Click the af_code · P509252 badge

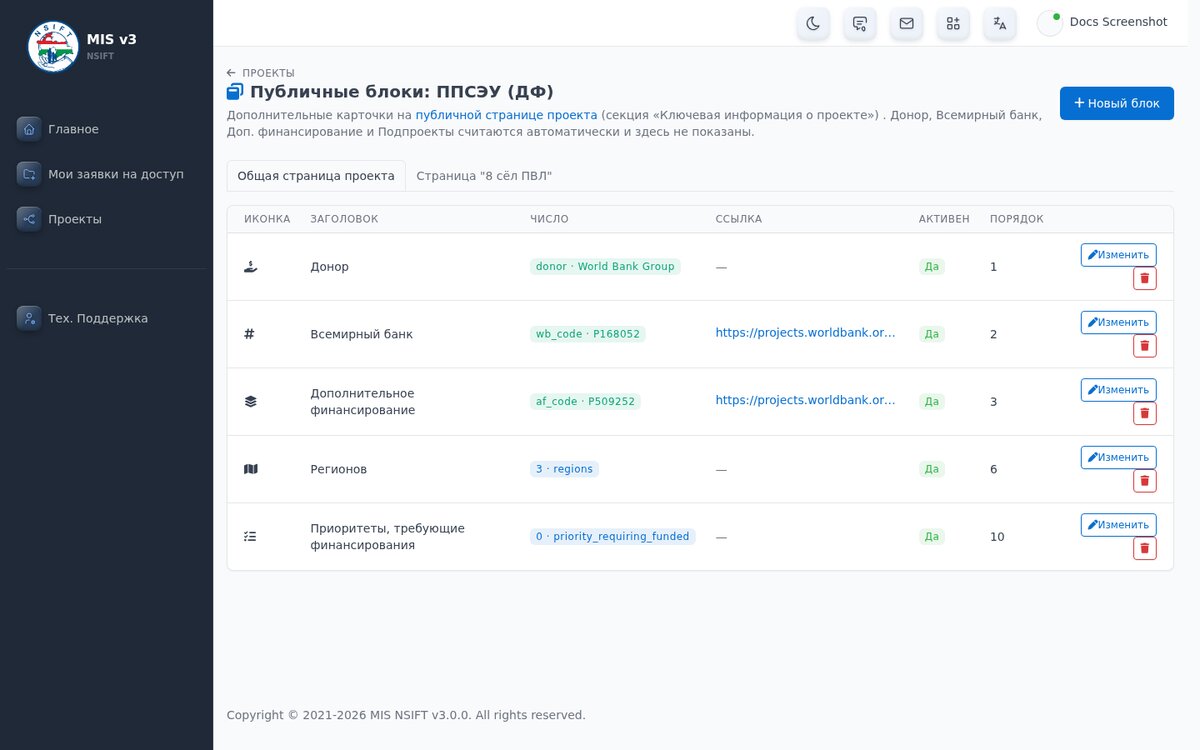[x=585, y=402]
